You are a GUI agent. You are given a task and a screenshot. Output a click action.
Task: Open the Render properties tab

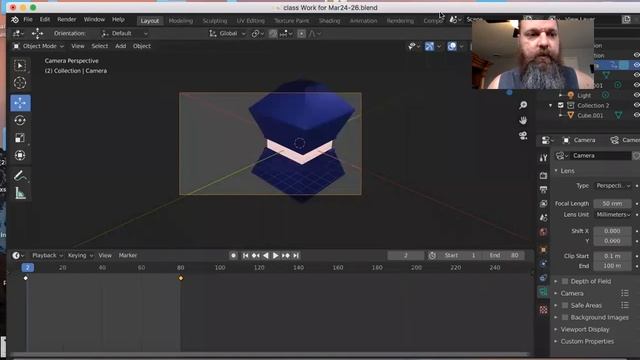543,176
